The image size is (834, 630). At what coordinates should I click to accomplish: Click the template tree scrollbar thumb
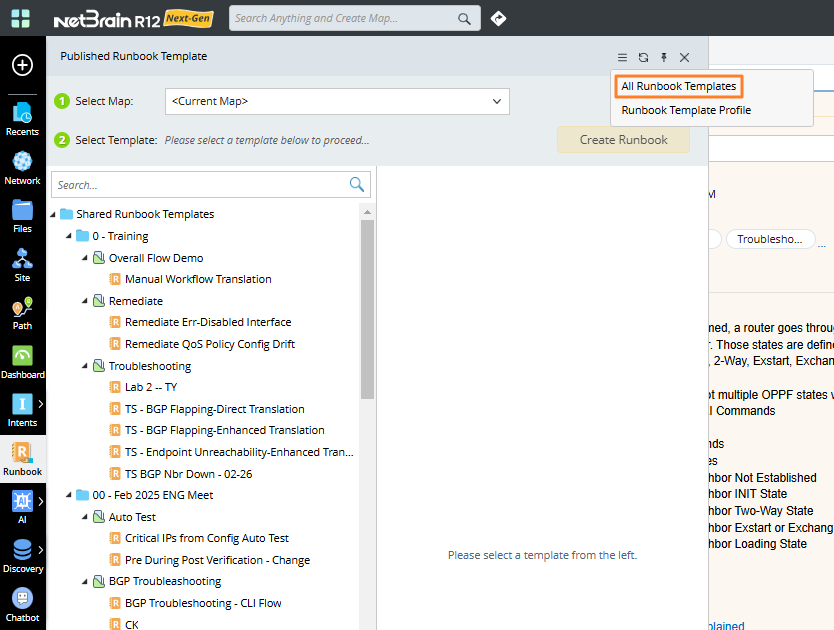pos(367,309)
